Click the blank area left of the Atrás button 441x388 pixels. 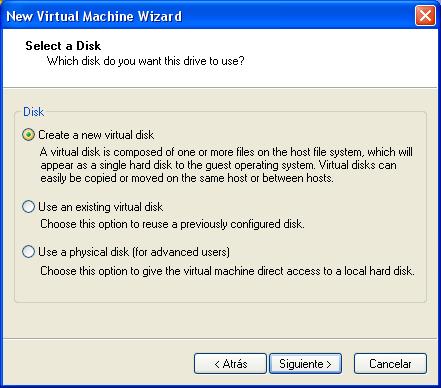(98, 364)
